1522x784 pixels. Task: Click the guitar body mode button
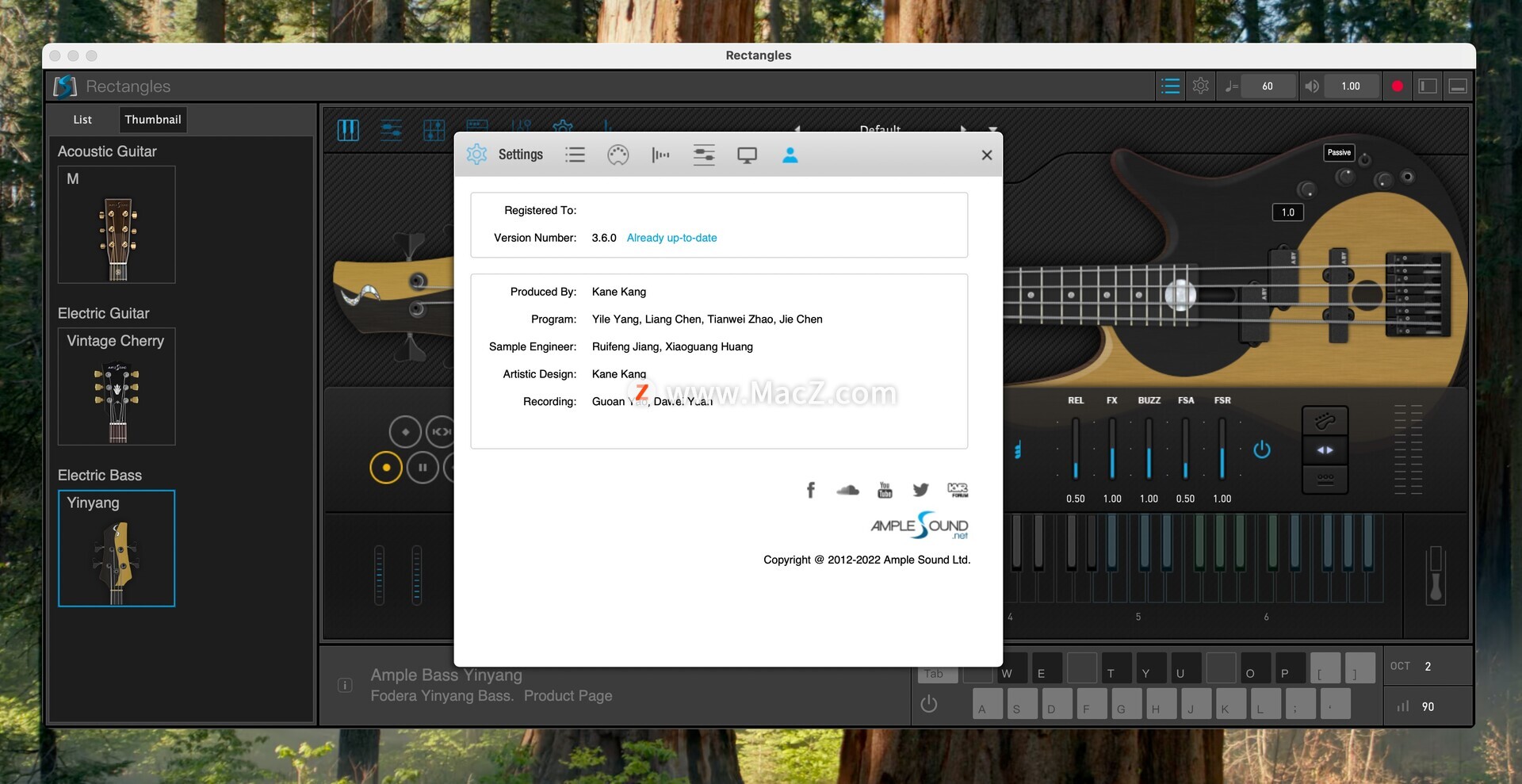tap(1325, 420)
